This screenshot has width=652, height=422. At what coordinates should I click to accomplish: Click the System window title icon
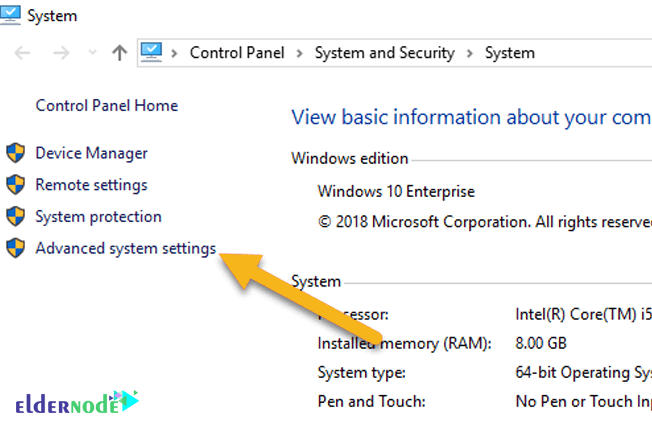(10, 15)
